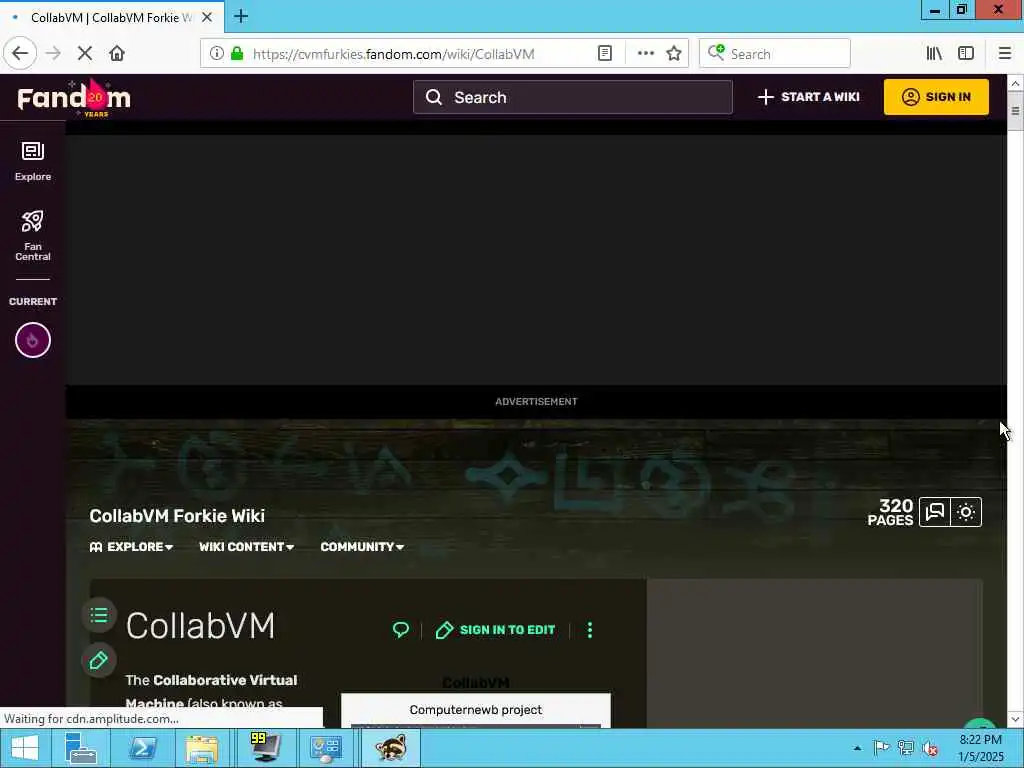Screen dimensions: 1024x768
Task: Show site information icon in address bar
Action: tap(216, 54)
